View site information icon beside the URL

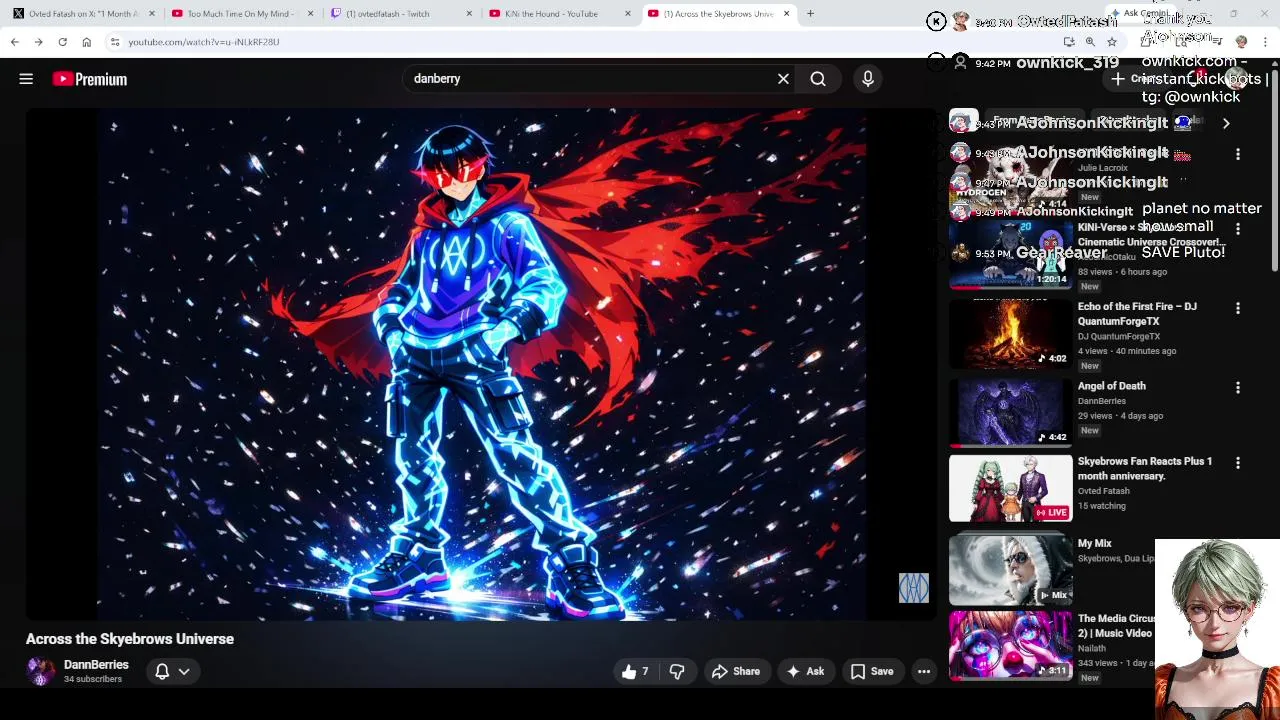(x=115, y=42)
